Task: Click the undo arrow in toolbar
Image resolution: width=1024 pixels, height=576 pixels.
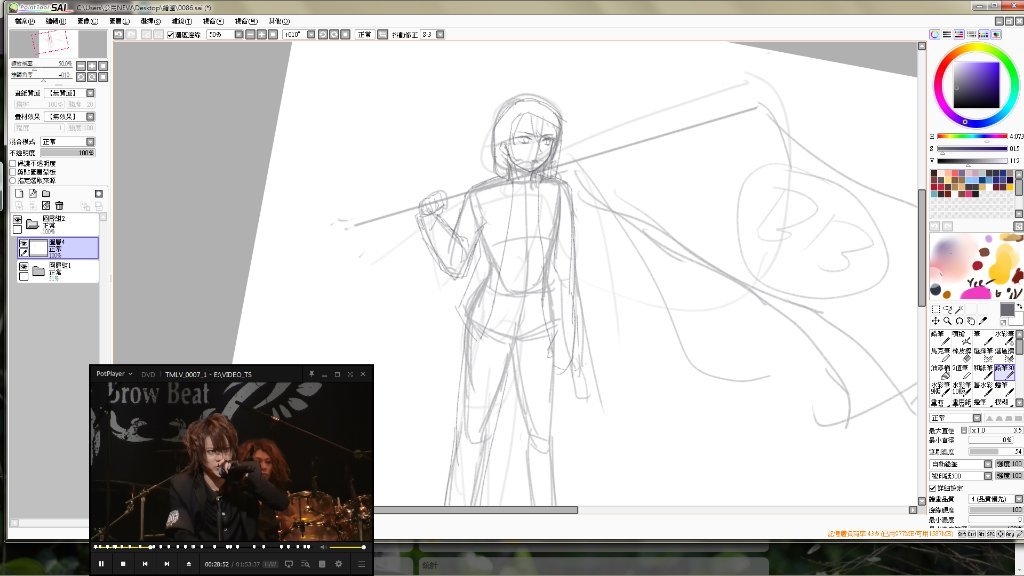Action: pyautogui.click(x=119, y=35)
